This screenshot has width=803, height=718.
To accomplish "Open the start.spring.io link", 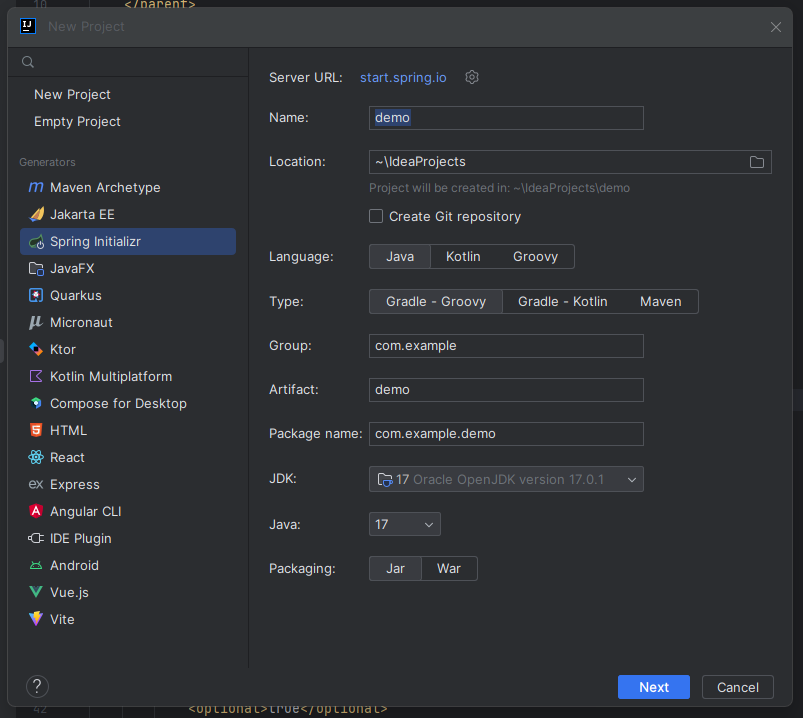I will pyautogui.click(x=403, y=77).
